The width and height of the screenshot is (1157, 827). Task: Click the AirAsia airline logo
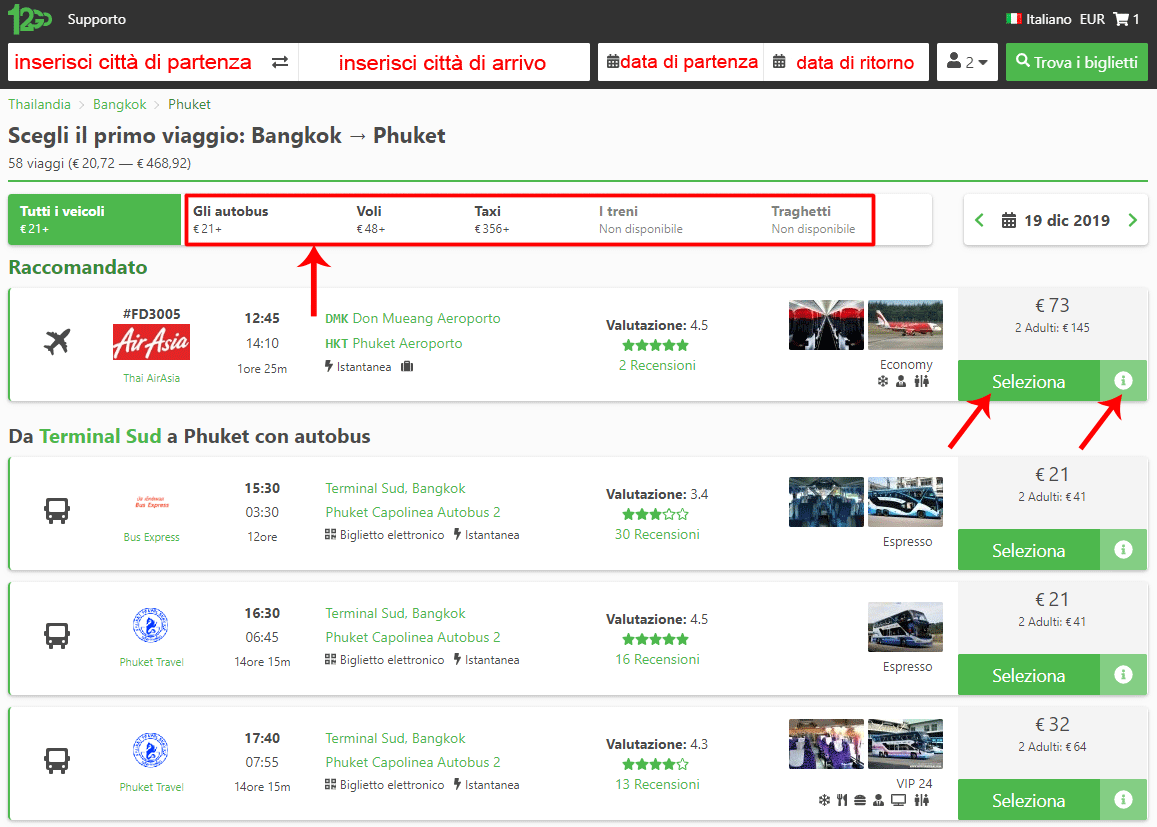[151, 342]
